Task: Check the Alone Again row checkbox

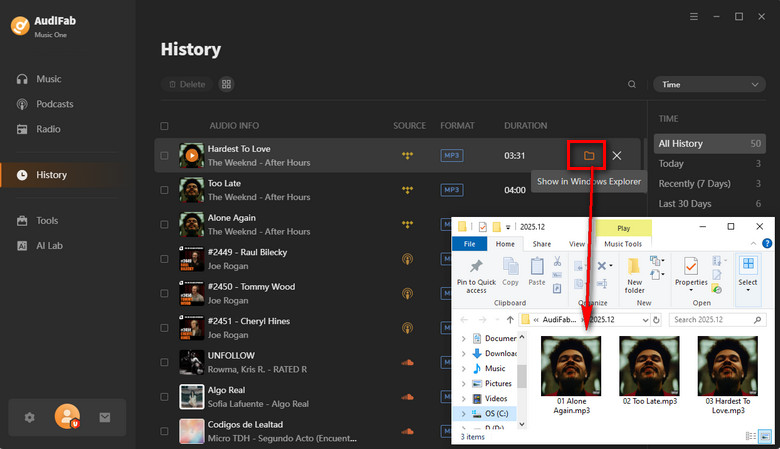Action: click(x=164, y=224)
